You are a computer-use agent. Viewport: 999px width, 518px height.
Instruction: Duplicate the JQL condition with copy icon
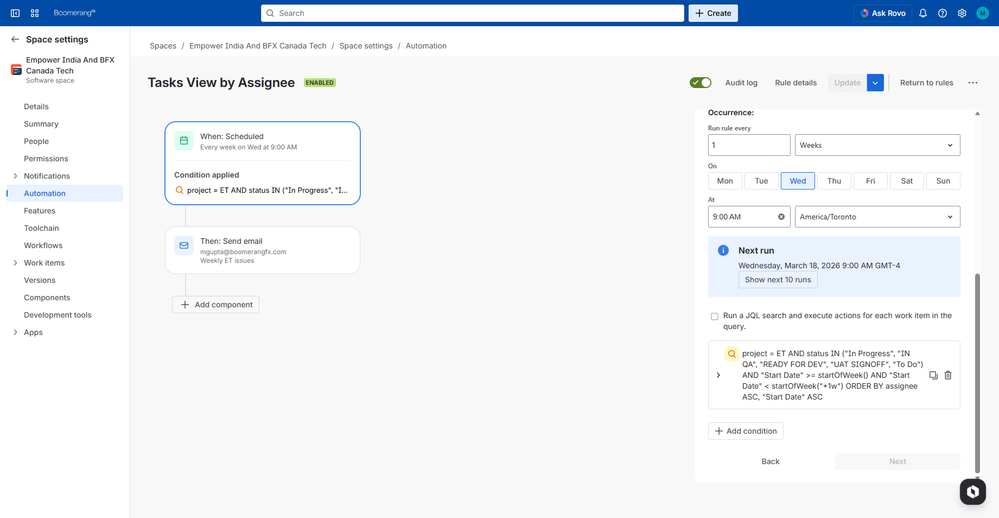tap(933, 375)
